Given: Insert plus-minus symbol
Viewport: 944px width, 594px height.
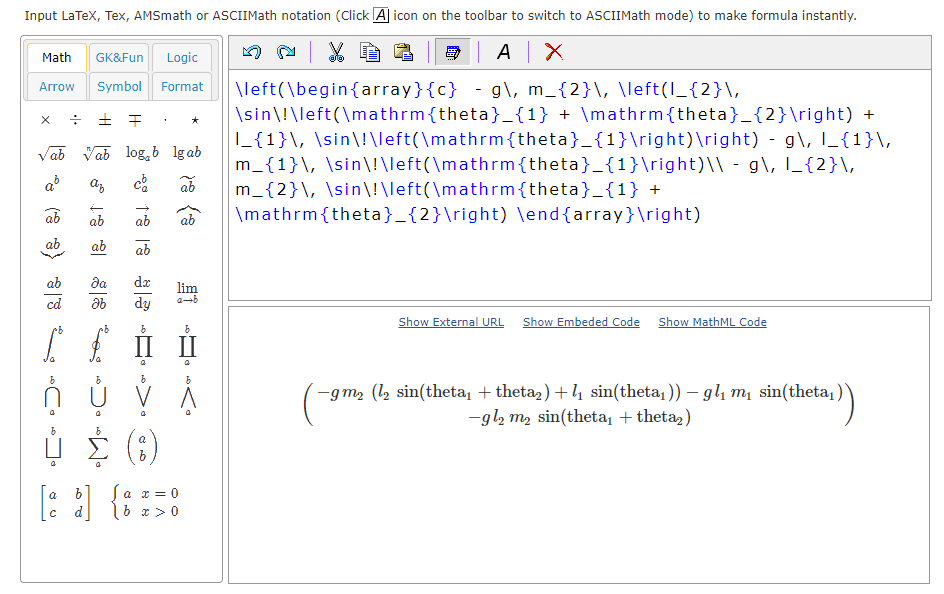Looking at the screenshot, I should (x=105, y=120).
